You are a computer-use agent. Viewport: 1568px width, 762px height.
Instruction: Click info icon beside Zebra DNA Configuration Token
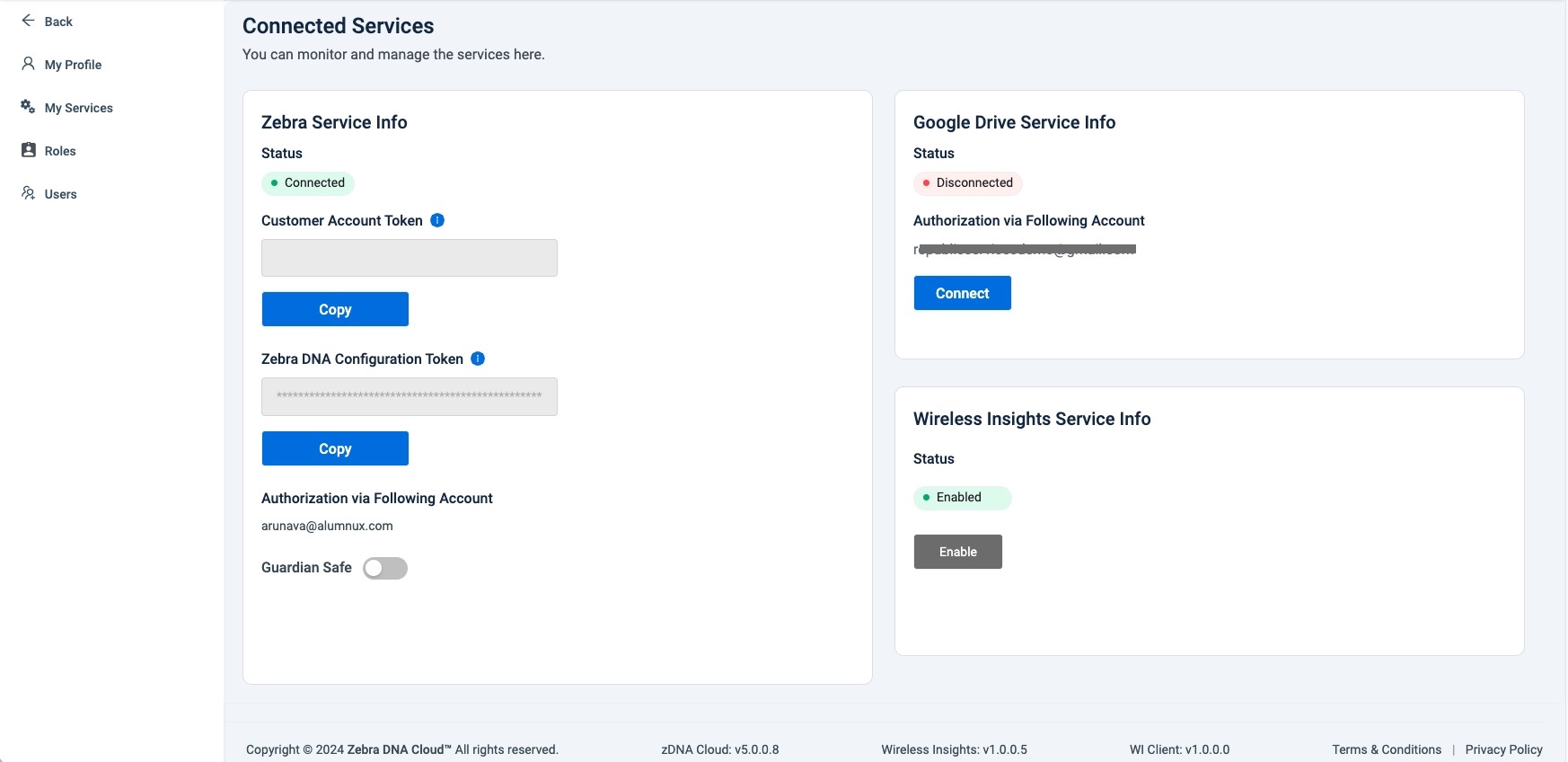point(478,359)
